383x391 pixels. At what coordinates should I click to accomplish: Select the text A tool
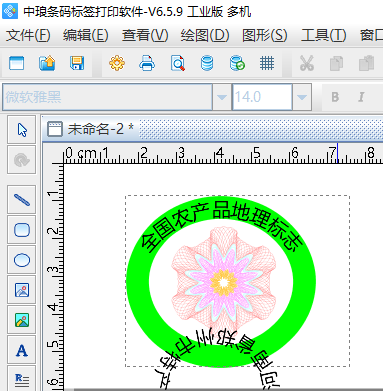point(22,351)
